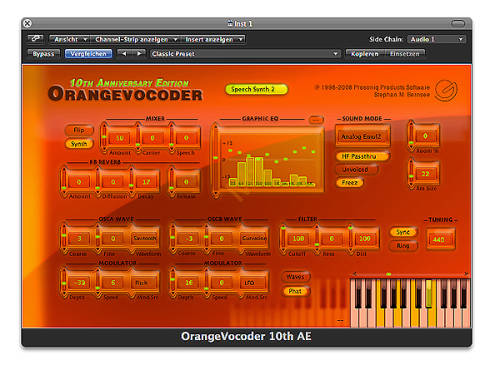Toggle the Unvoiced button

coord(357,170)
